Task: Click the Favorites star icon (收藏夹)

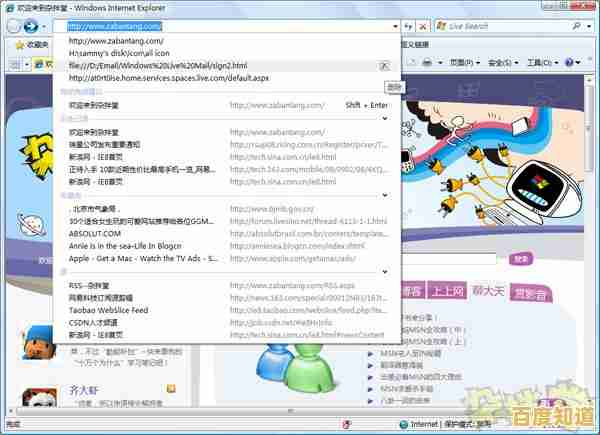Action: 18,45
